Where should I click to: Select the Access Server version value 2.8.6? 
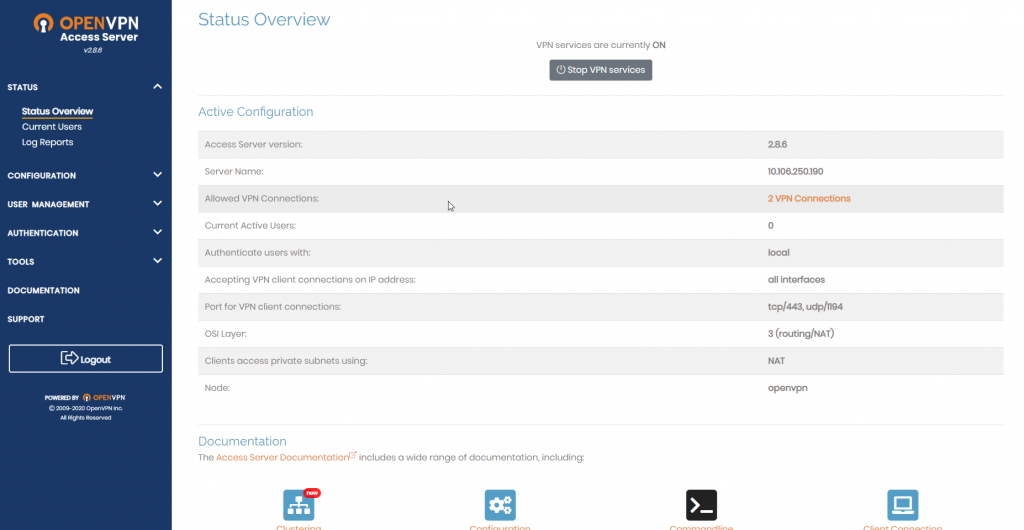point(777,144)
